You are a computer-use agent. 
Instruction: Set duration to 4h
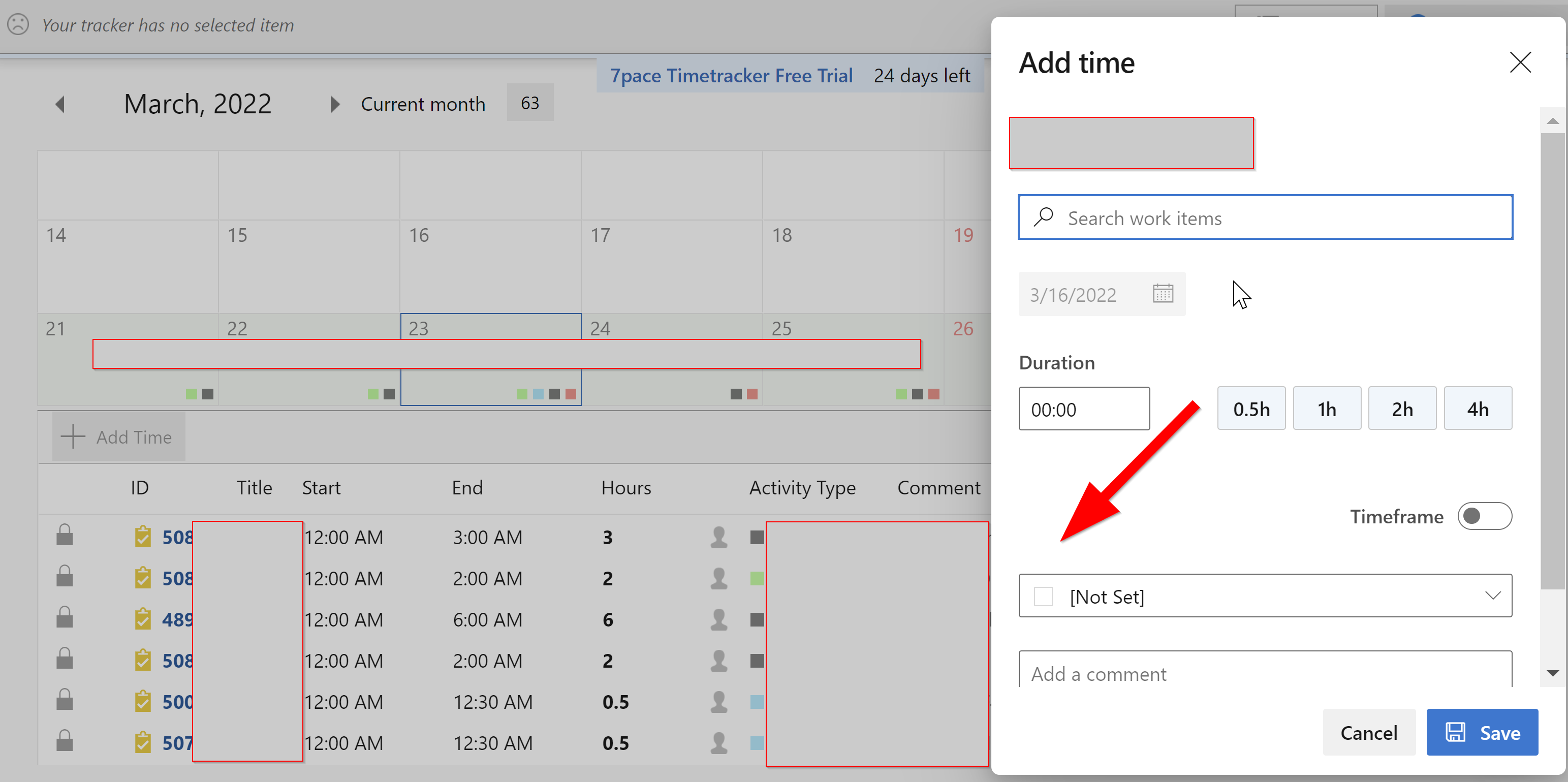click(1478, 409)
